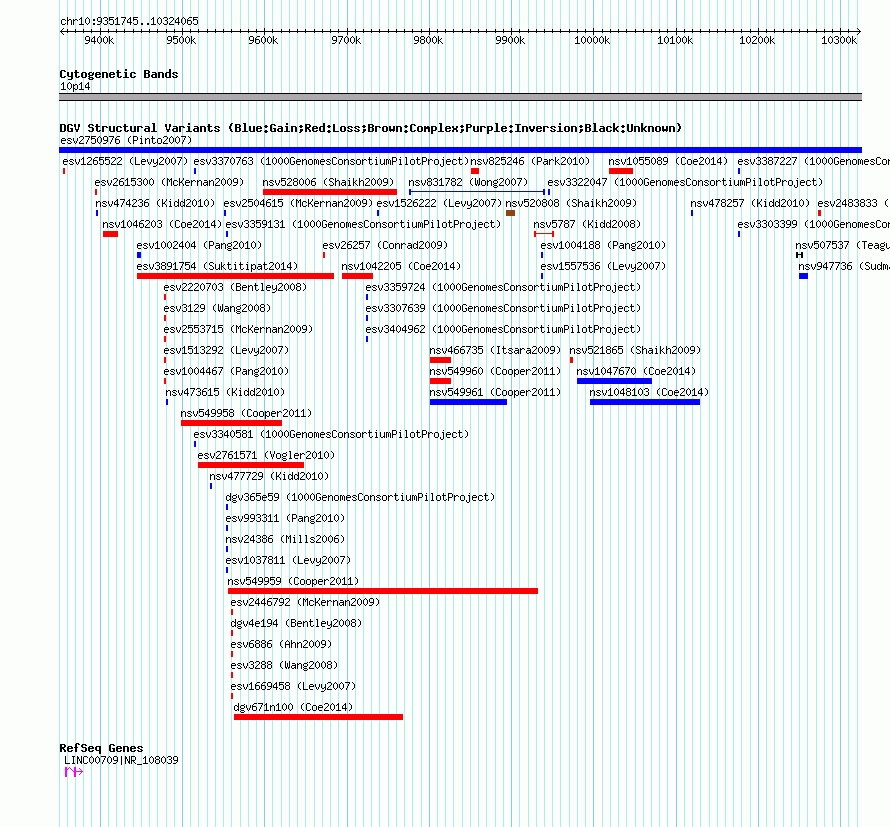This screenshot has width=890, height=827.
Task: Click the nsv825246 red loss block
Action: 475,171
